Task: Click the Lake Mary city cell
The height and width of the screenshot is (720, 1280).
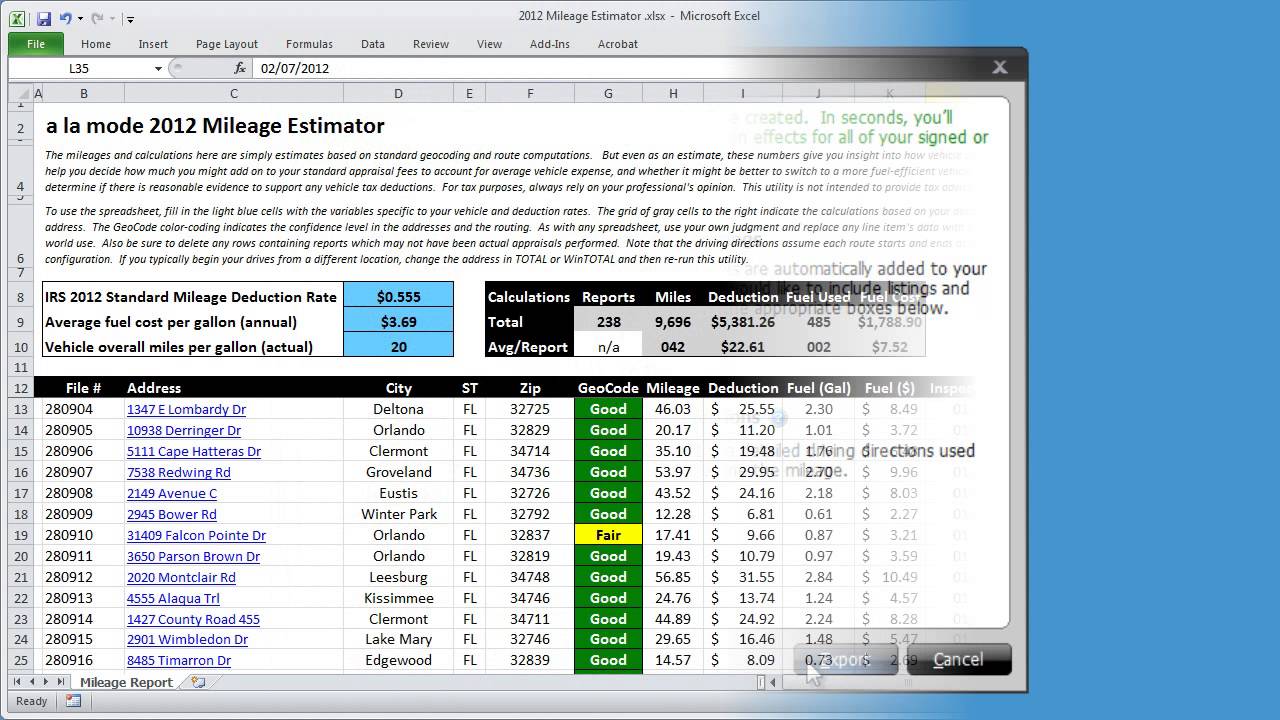Action: tap(398, 640)
